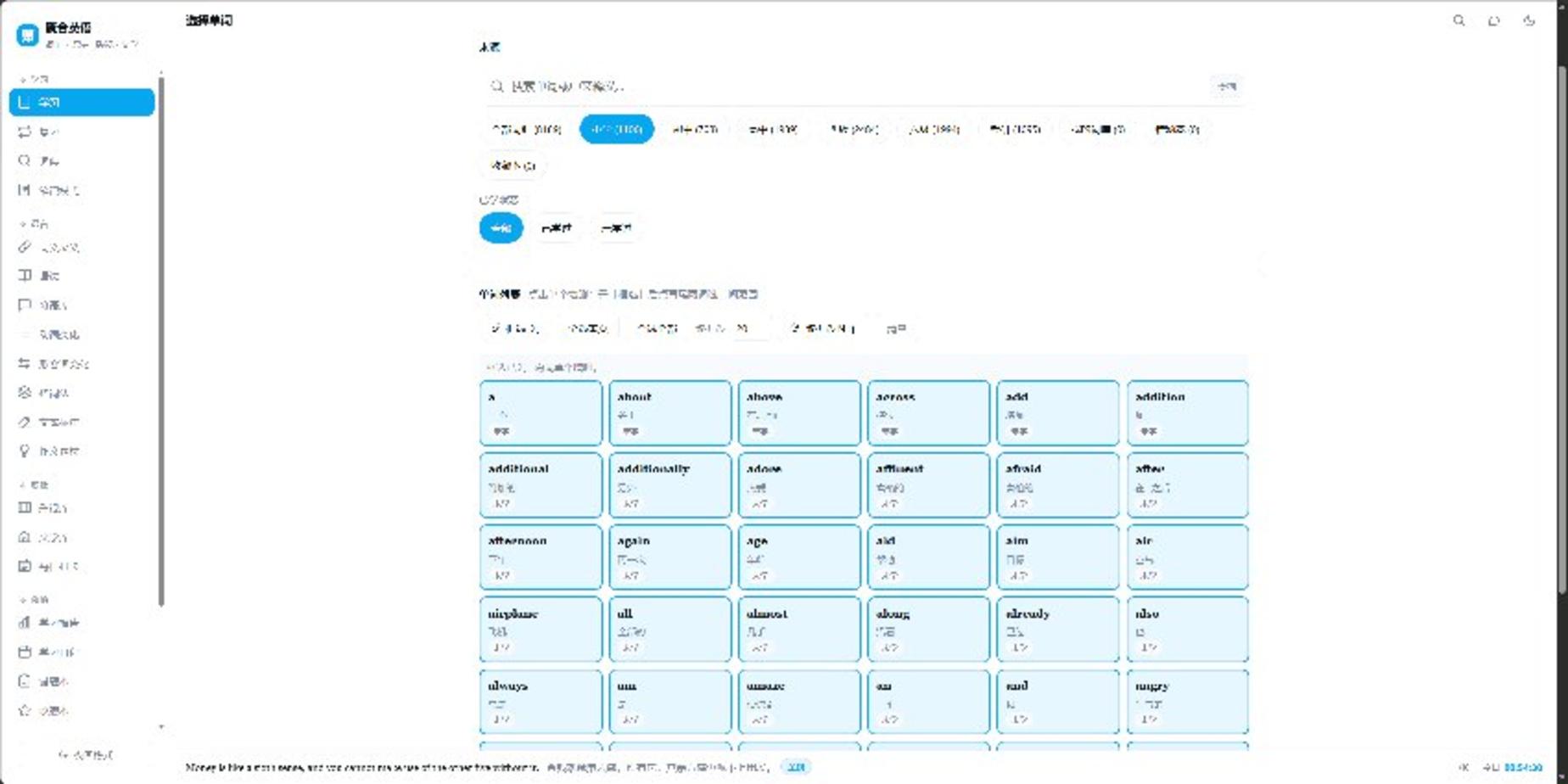Select the "aim" word card
The height and width of the screenshot is (784, 1568).
pos(1058,557)
